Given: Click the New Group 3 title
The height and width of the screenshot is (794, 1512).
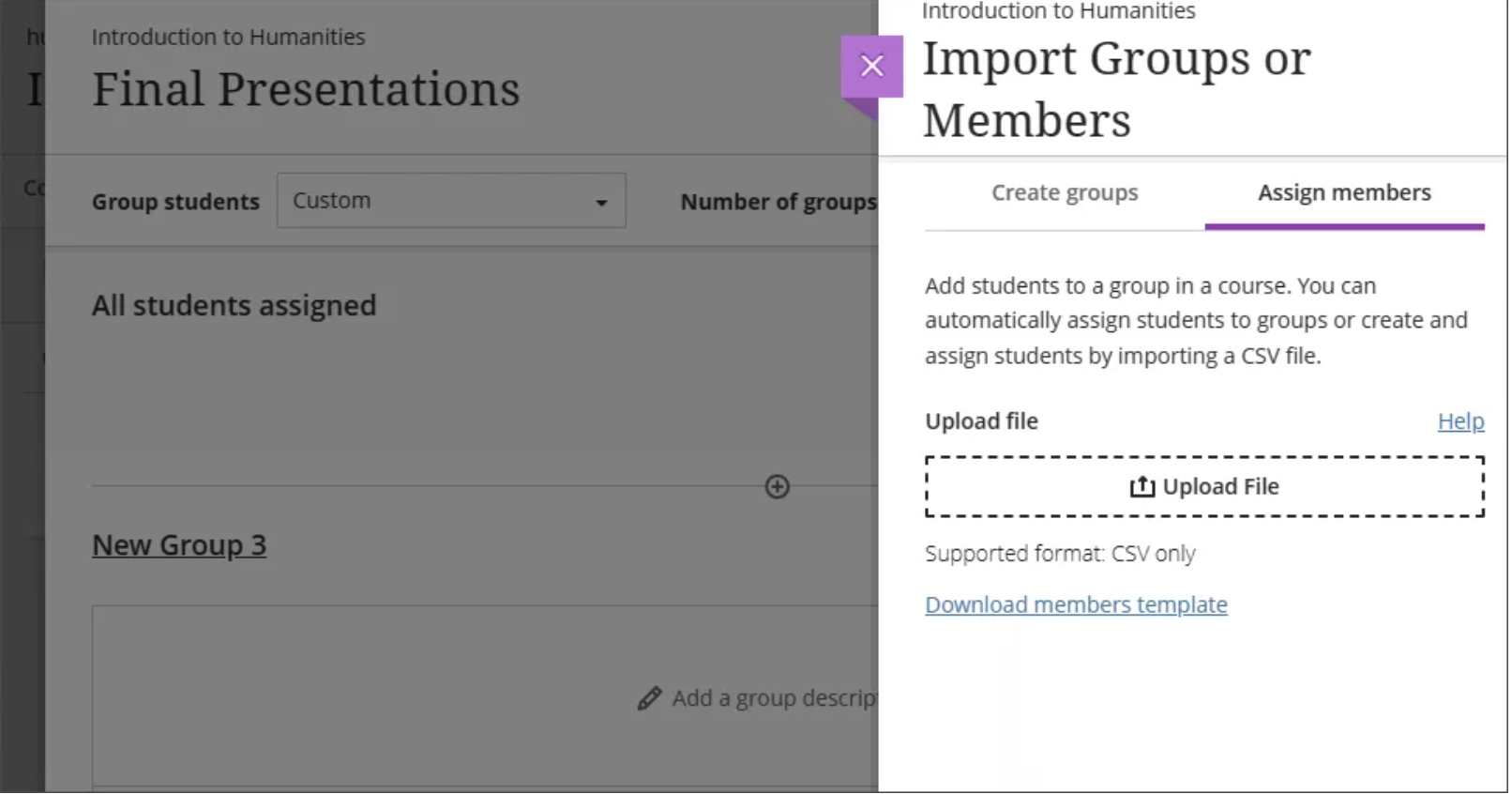Looking at the screenshot, I should (179, 546).
